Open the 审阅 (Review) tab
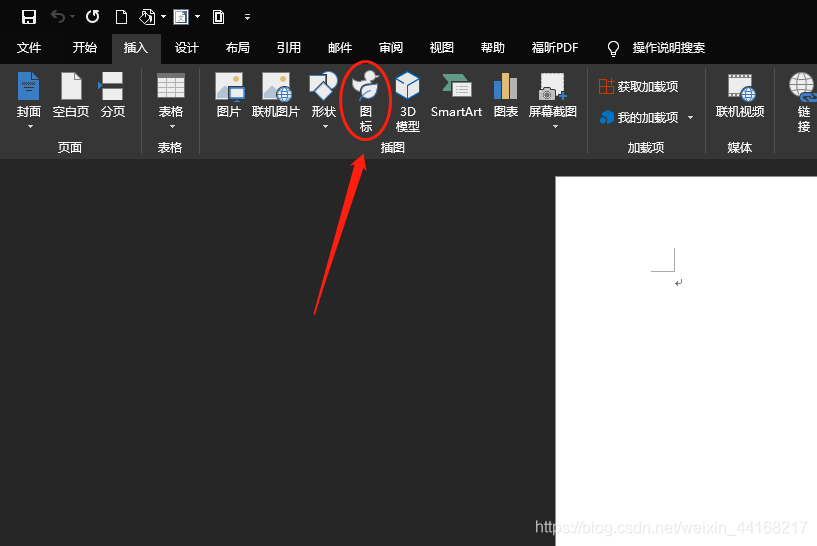This screenshot has width=817, height=546. (391, 48)
